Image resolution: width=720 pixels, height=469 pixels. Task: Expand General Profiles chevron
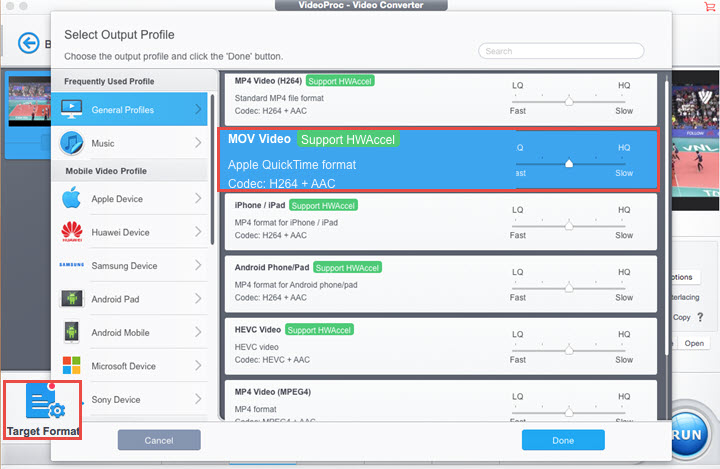pyautogui.click(x=198, y=109)
